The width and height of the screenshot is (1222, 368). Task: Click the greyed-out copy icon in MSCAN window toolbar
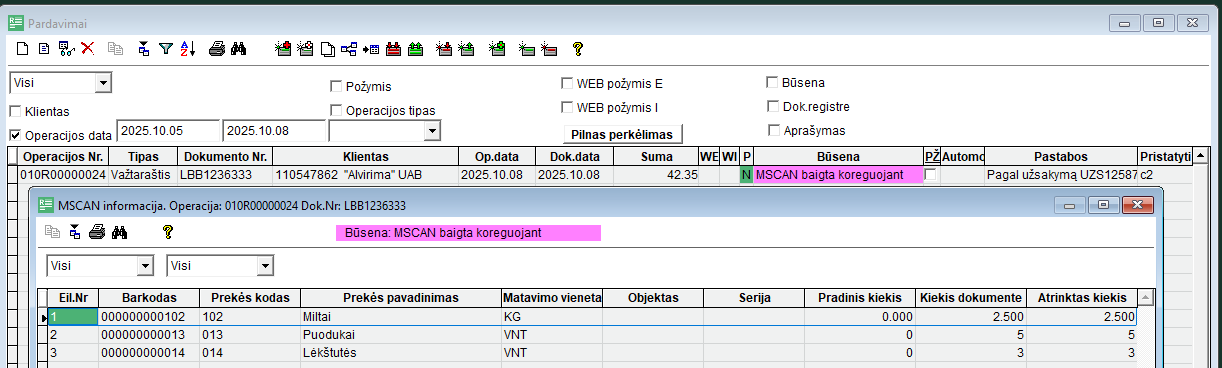tap(53, 232)
